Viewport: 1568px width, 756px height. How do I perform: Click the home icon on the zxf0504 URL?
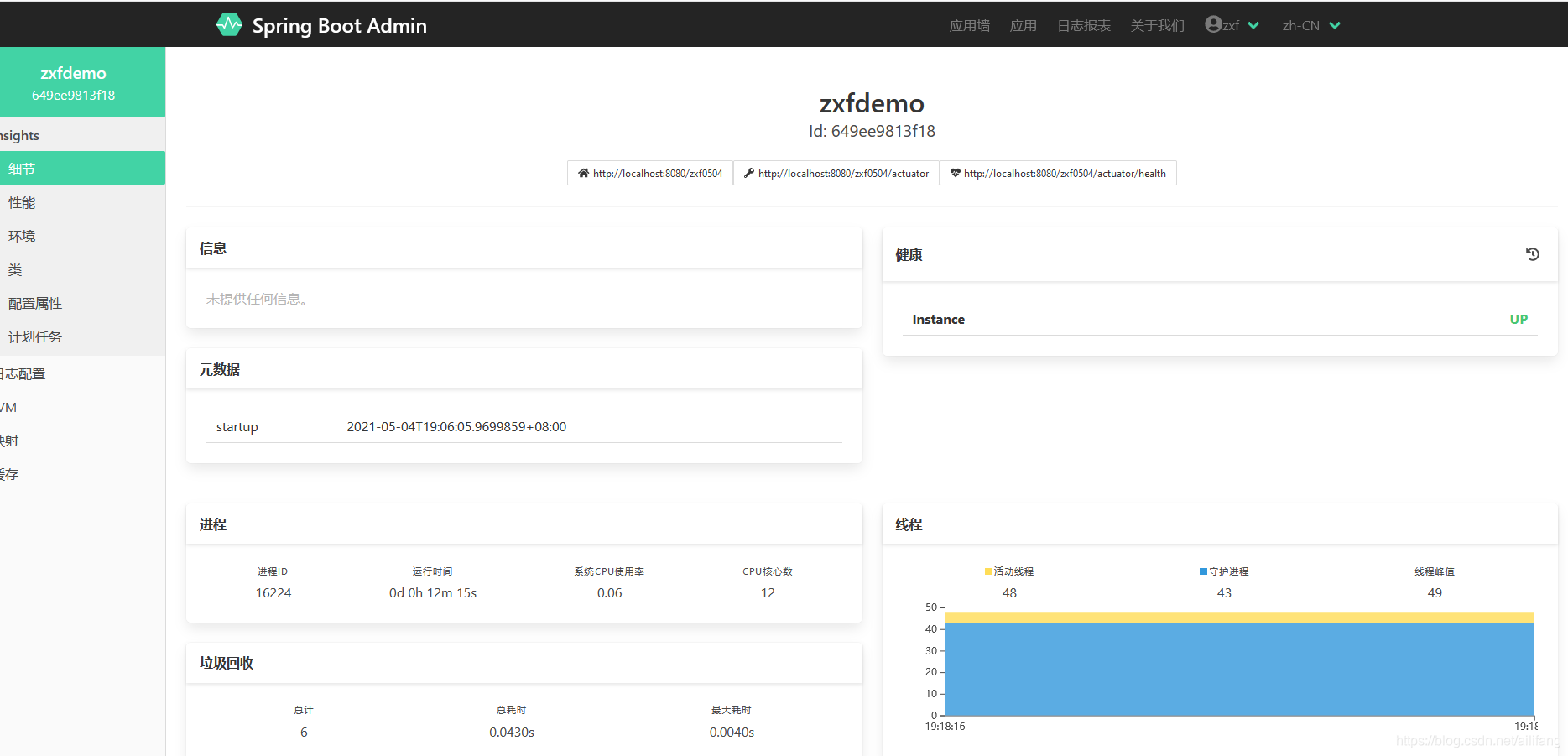[583, 173]
